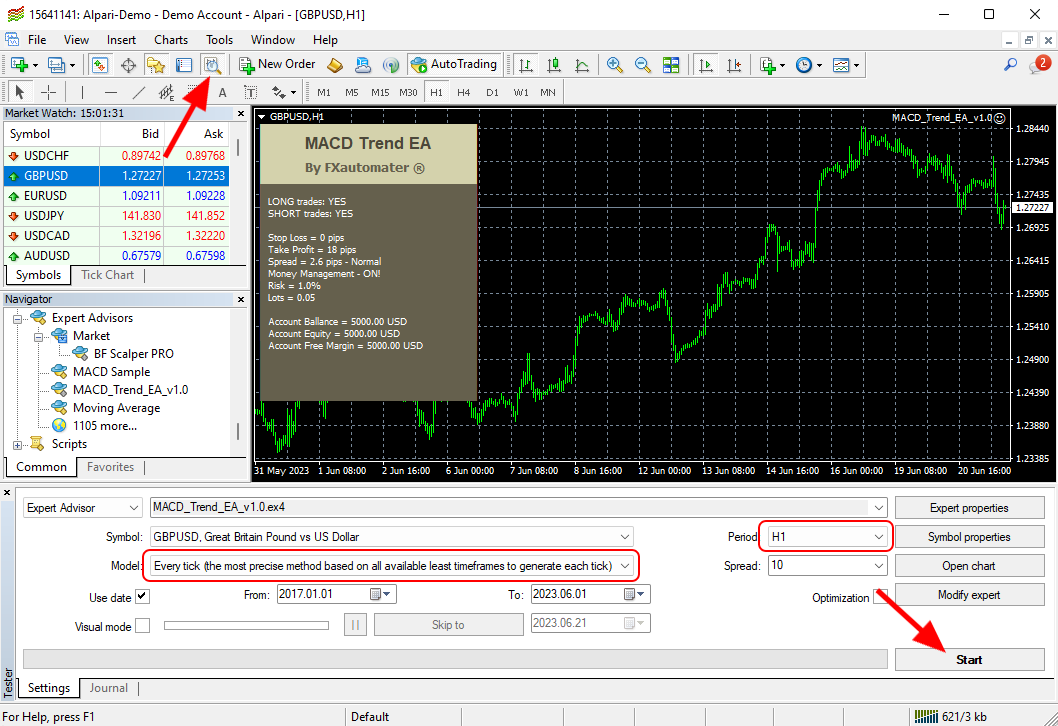Toggle chart auto scroll icon

pyautogui.click(x=706, y=65)
